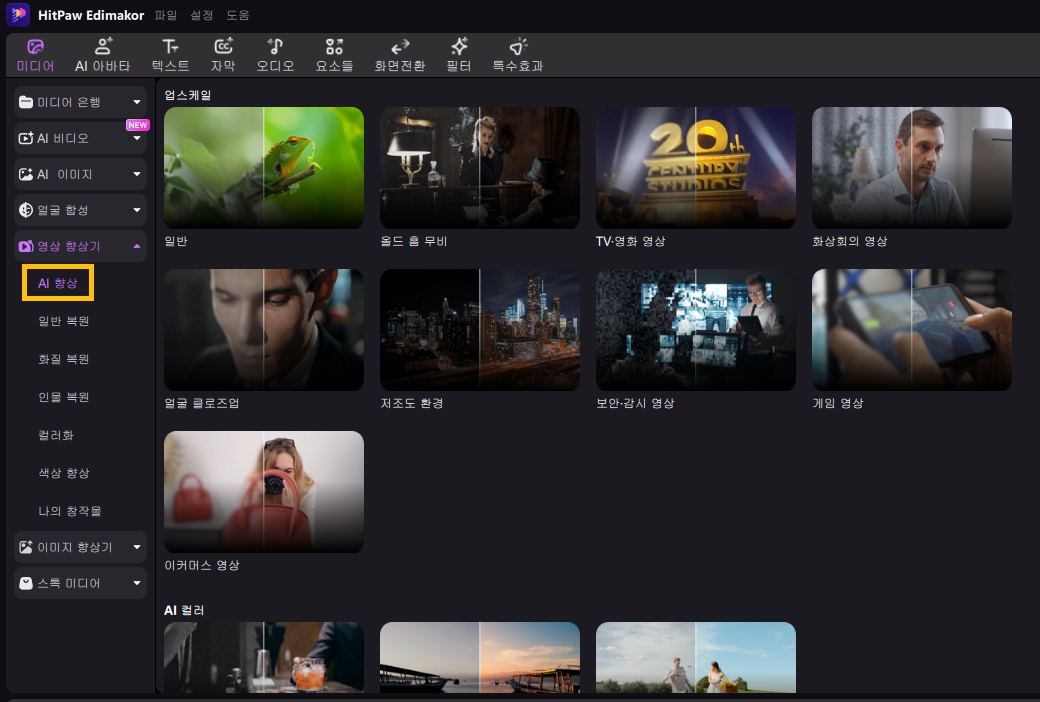Open the 도움 menu
This screenshot has width=1040, height=702.
[x=237, y=15]
